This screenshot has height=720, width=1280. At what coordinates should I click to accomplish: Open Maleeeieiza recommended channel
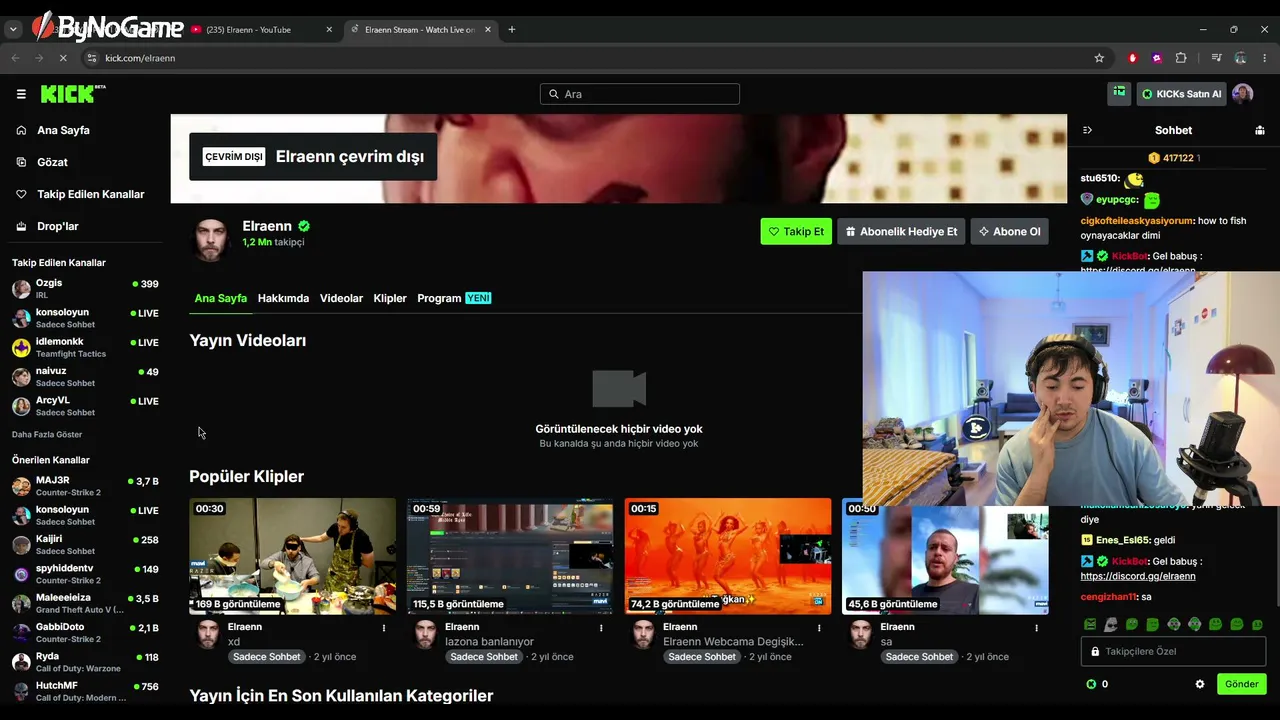click(85, 603)
